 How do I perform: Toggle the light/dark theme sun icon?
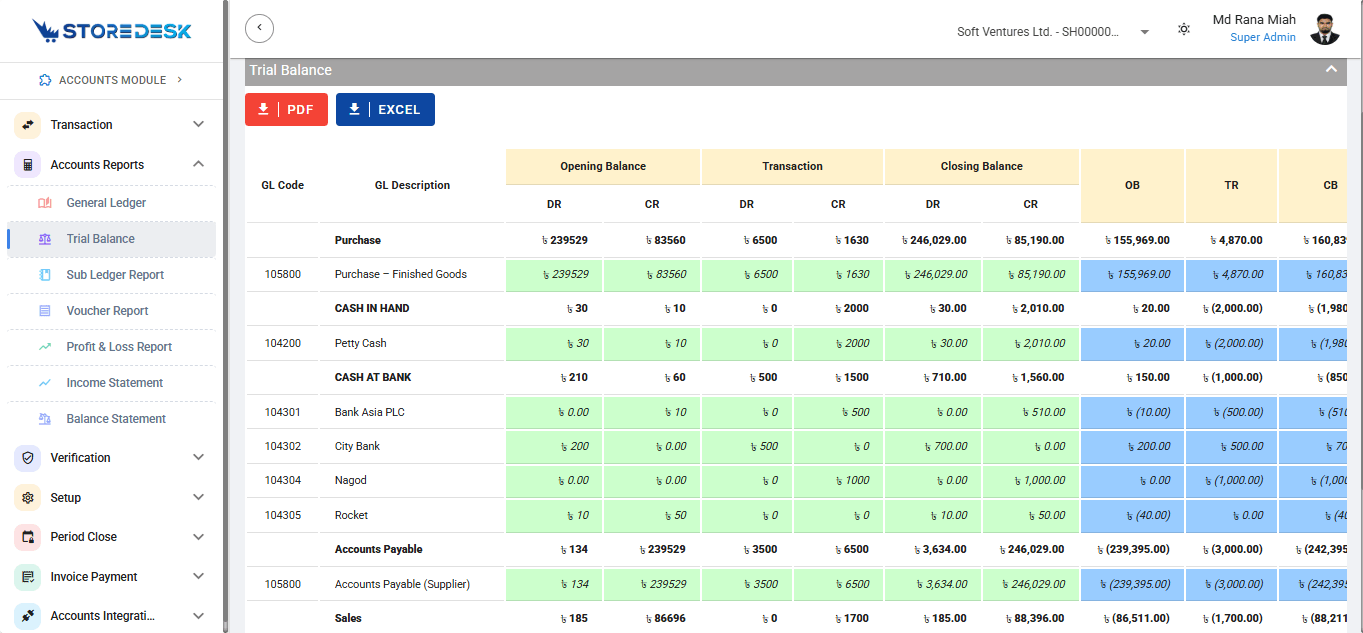(1184, 29)
